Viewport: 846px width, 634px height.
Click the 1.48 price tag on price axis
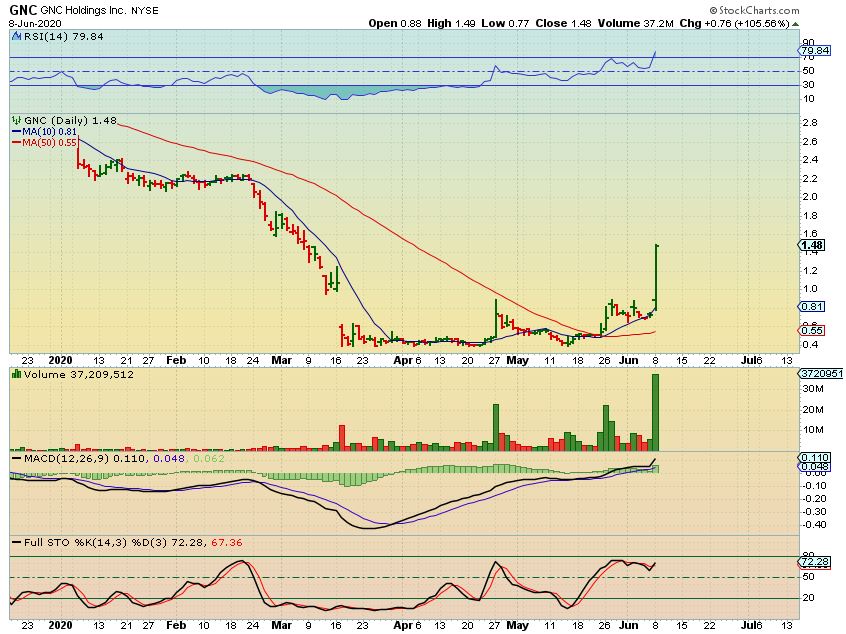(811, 246)
